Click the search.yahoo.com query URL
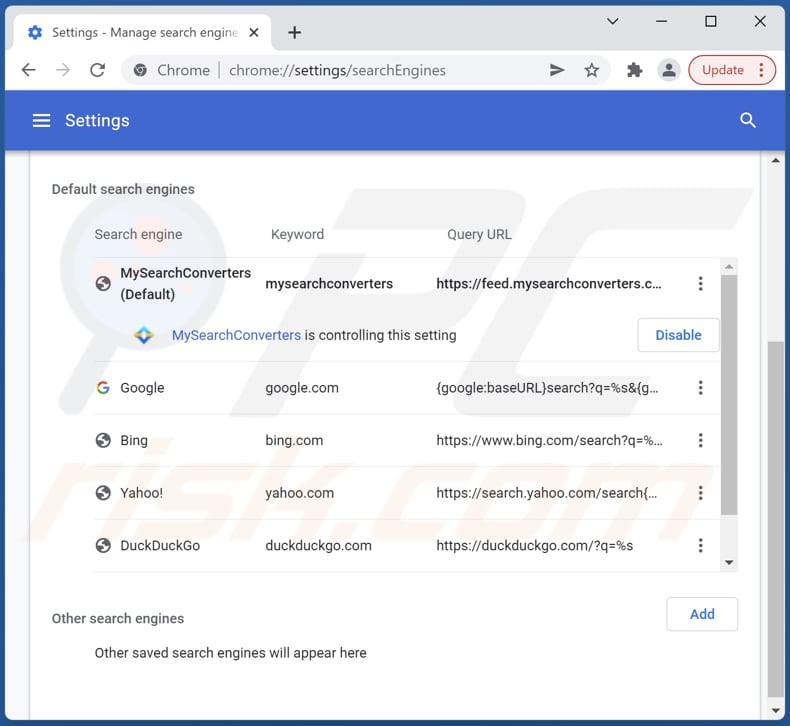Screen dimensions: 790x726 547,493
